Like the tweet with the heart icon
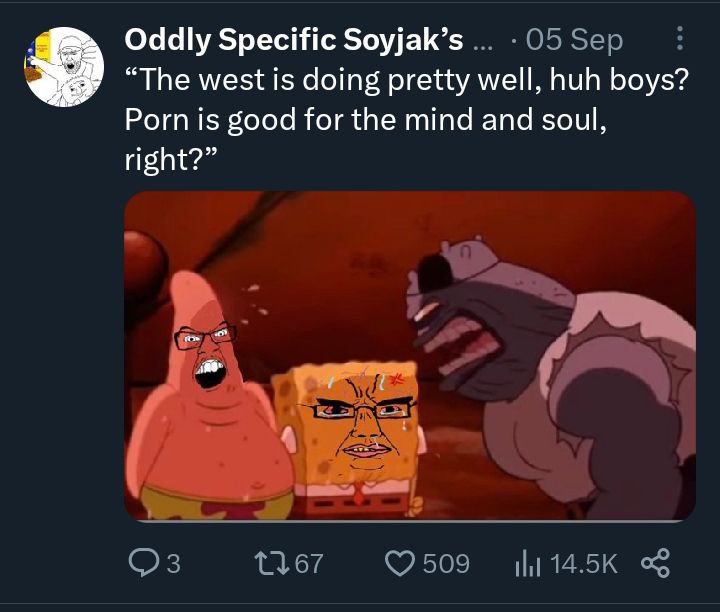This screenshot has height=612, width=720. [400, 563]
